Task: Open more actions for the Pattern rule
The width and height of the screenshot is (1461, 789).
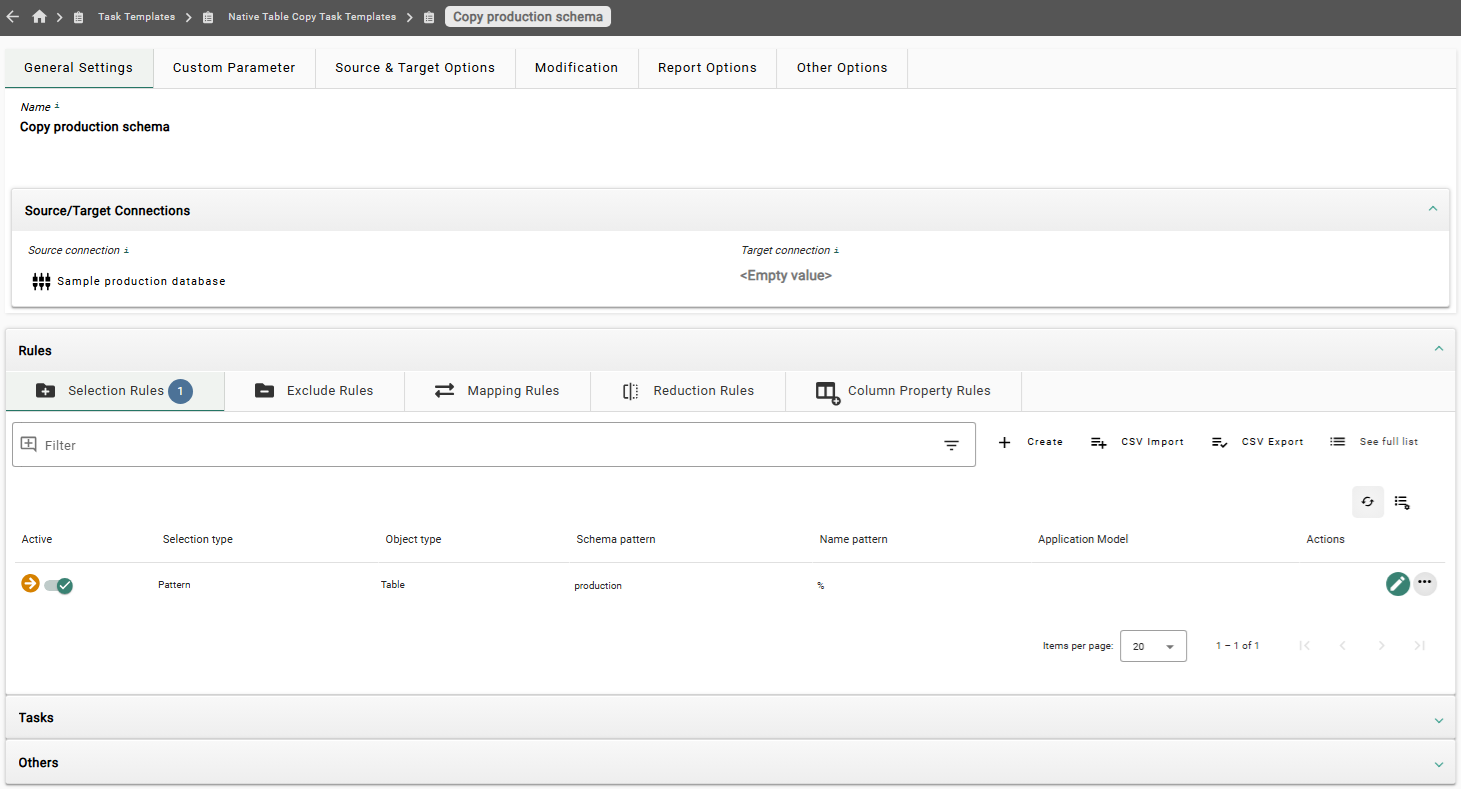Action: pyautogui.click(x=1425, y=583)
